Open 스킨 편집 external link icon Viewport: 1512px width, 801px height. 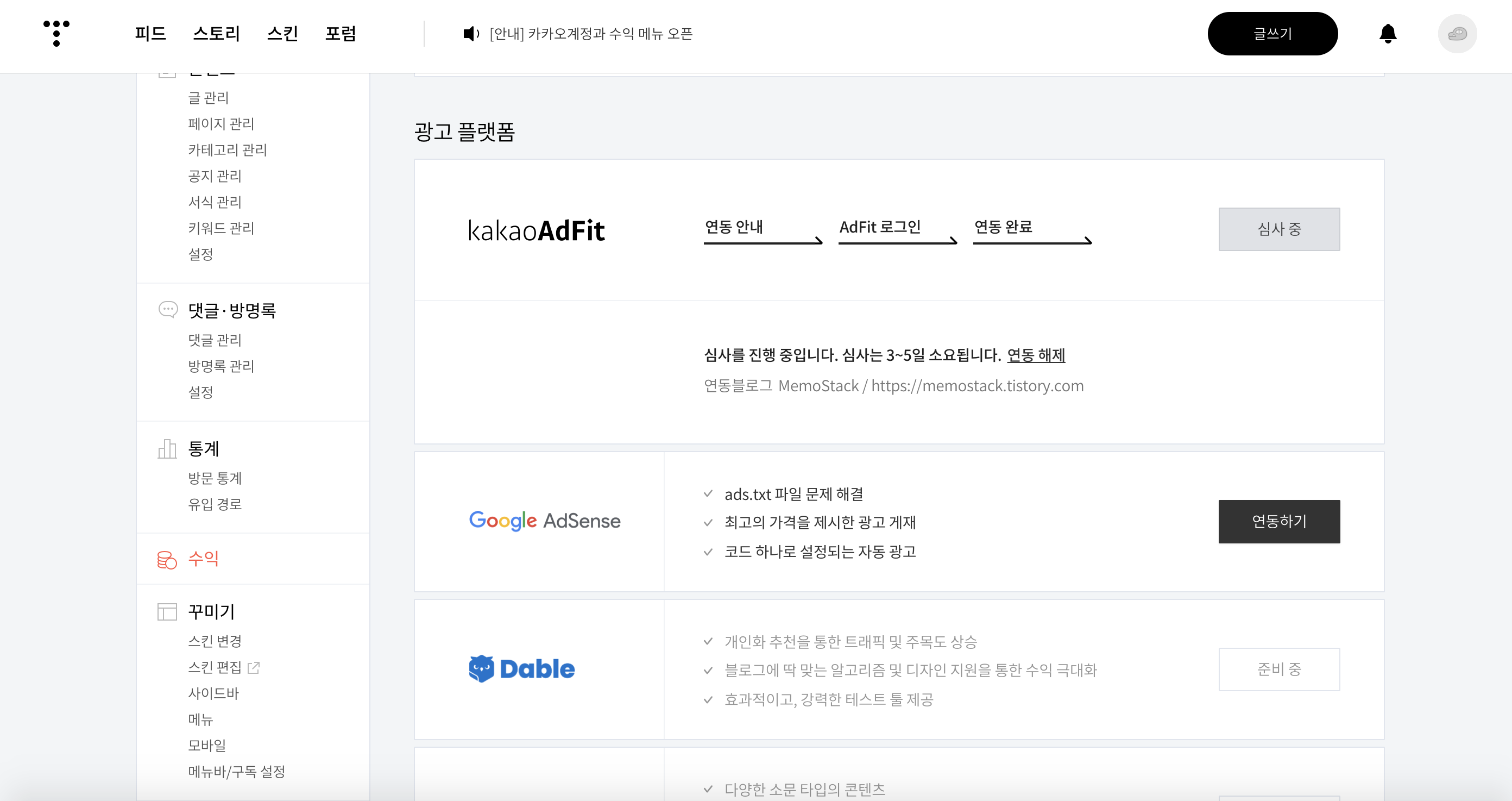point(254,667)
